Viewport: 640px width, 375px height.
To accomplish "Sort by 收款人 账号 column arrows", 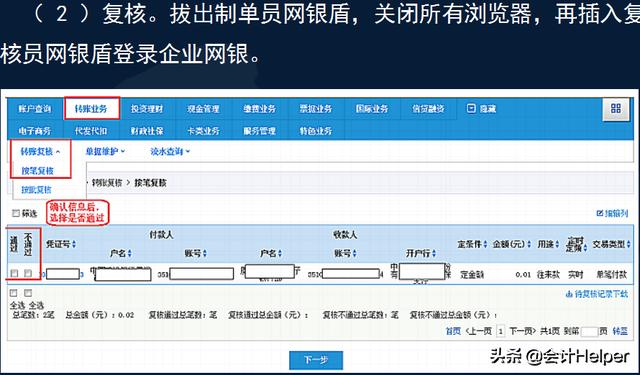I will (354, 253).
